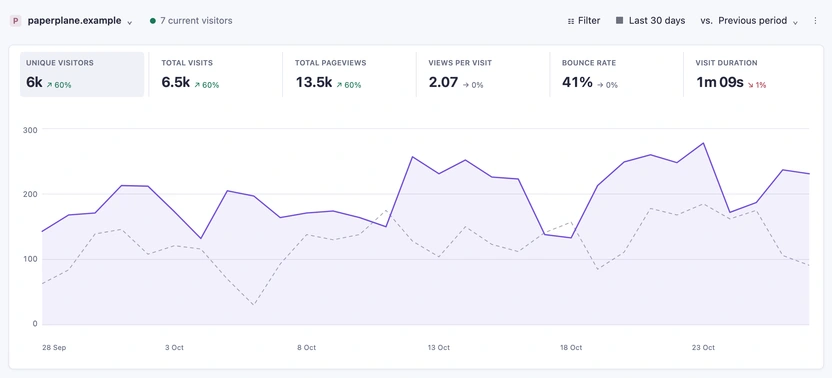
Task: Click the green current visitors indicator dot
Action: tap(153, 21)
